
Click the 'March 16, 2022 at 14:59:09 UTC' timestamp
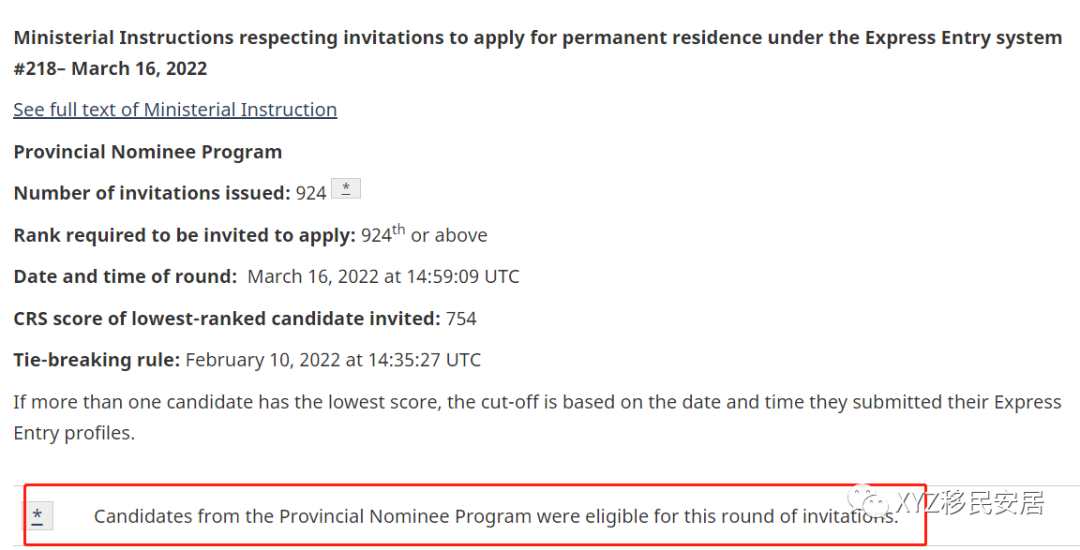(x=383, y=277)
